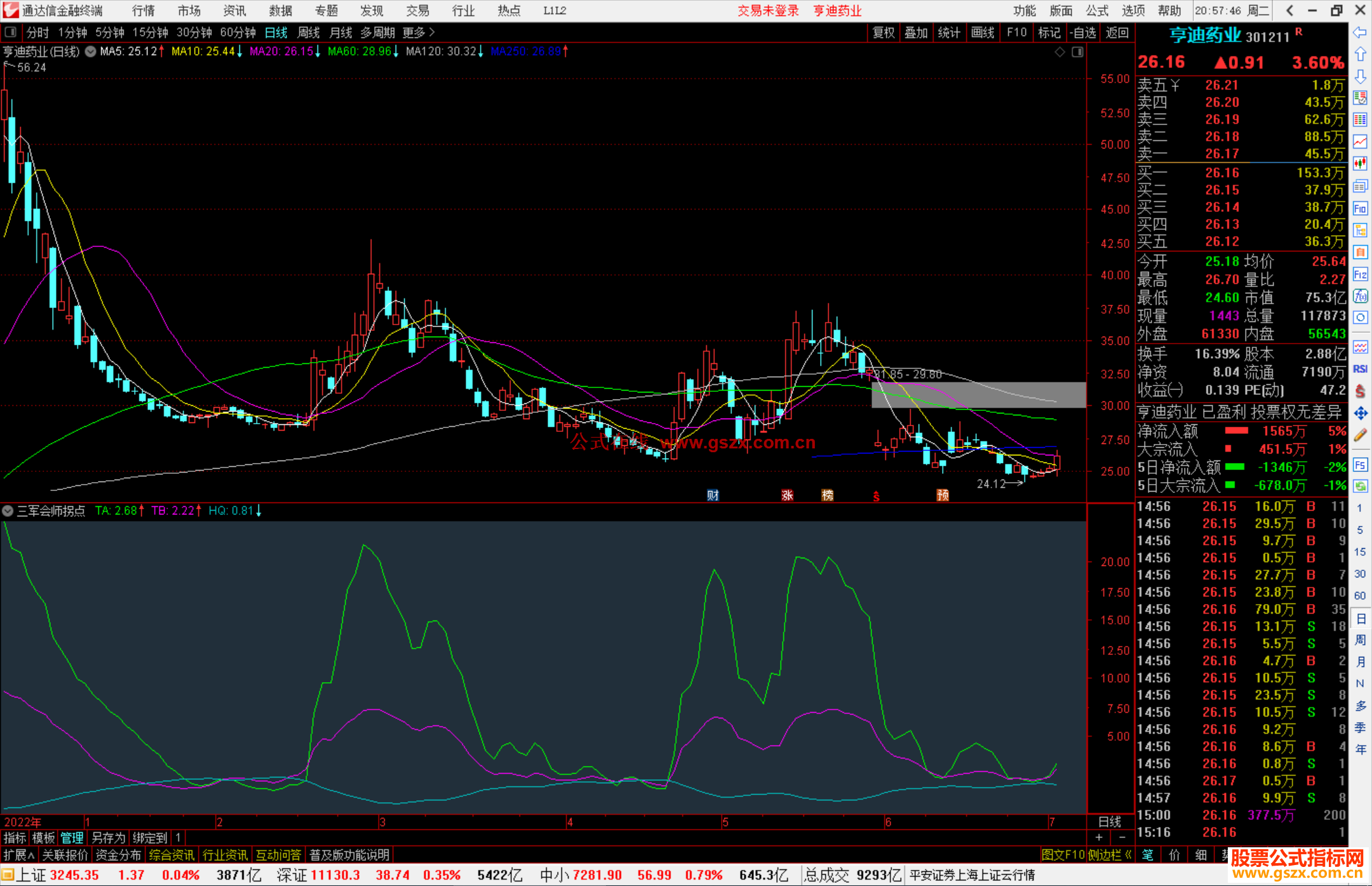Open the F10 company info sidebar icon
This screenshot has height=886, width=1372.
pos(1360,208)
